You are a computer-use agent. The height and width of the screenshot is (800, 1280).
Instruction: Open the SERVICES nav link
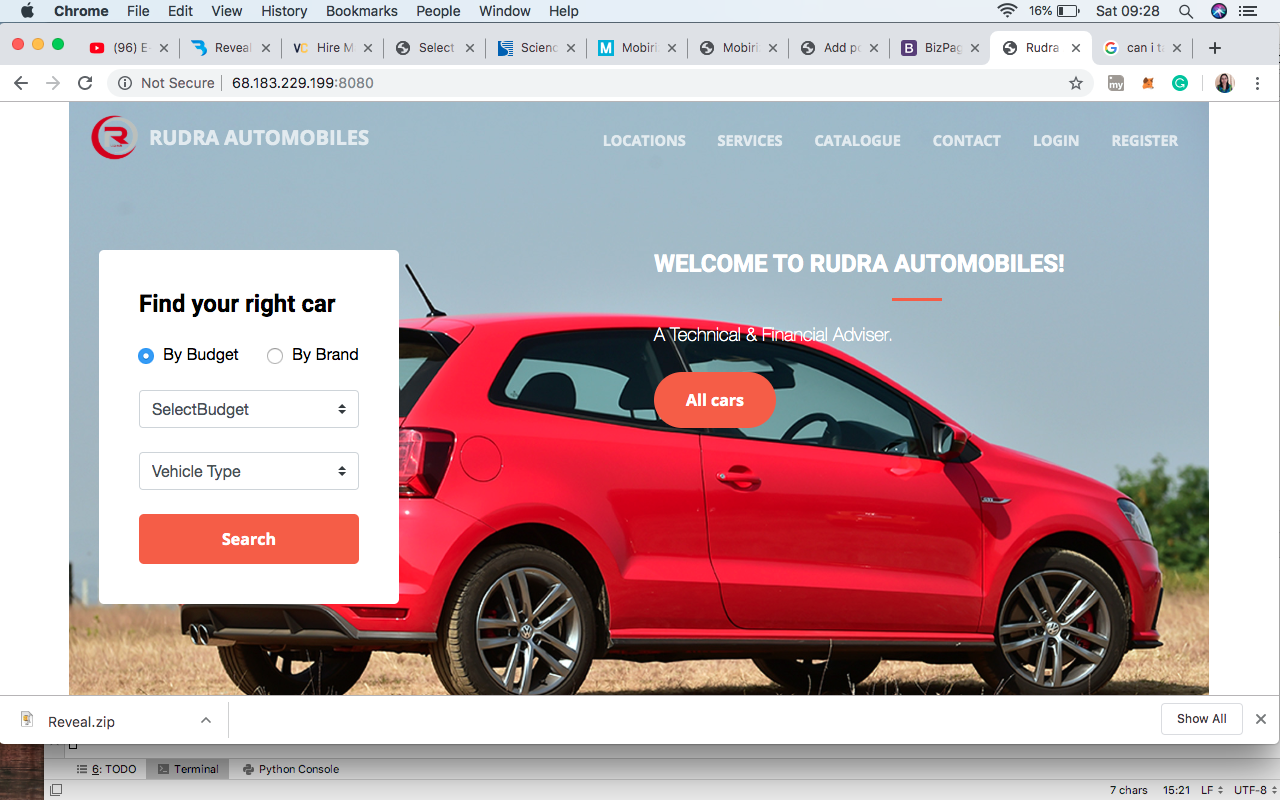click(750, 141)
